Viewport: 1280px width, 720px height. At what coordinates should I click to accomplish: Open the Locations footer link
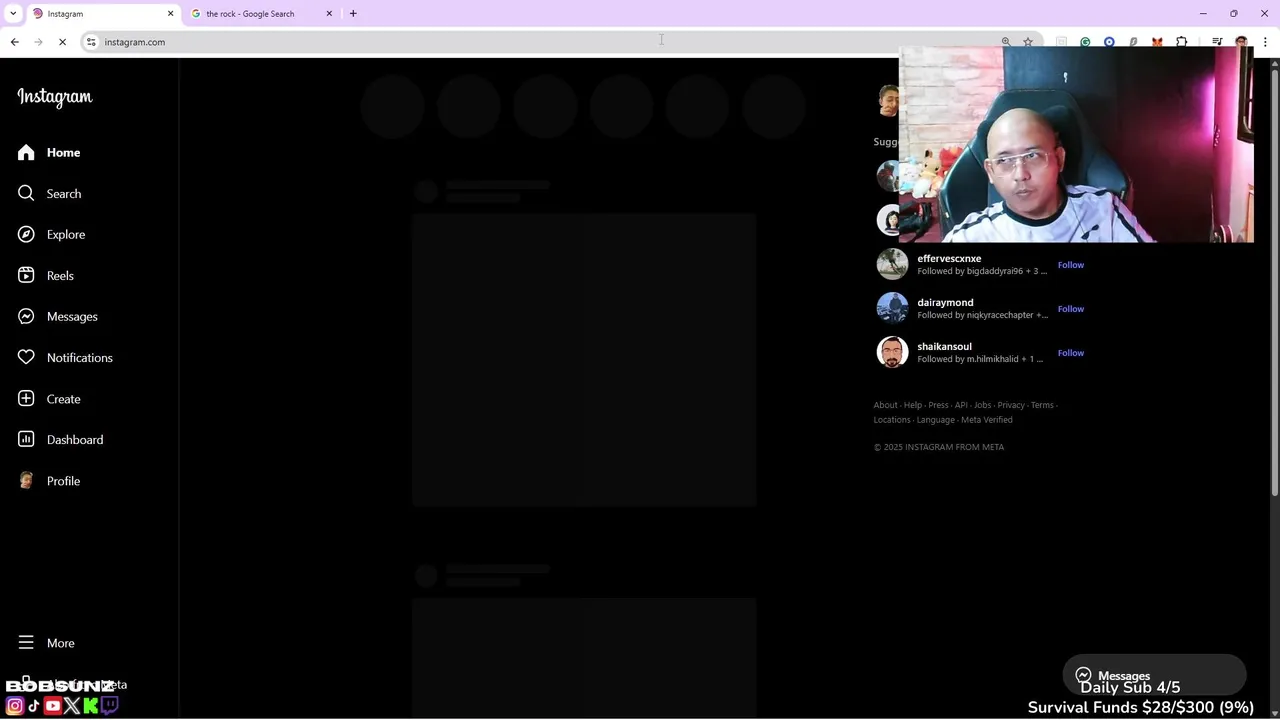pos(892,420)
